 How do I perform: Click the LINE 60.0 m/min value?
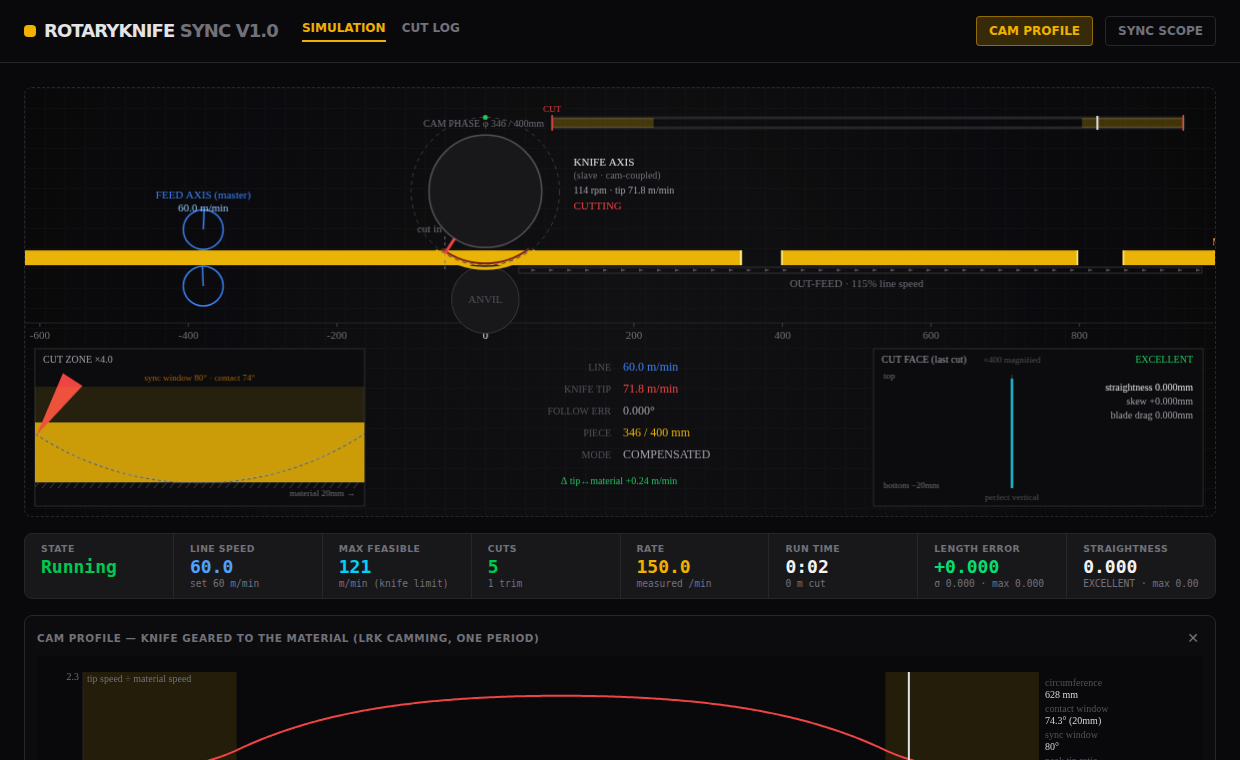point(650,367)
